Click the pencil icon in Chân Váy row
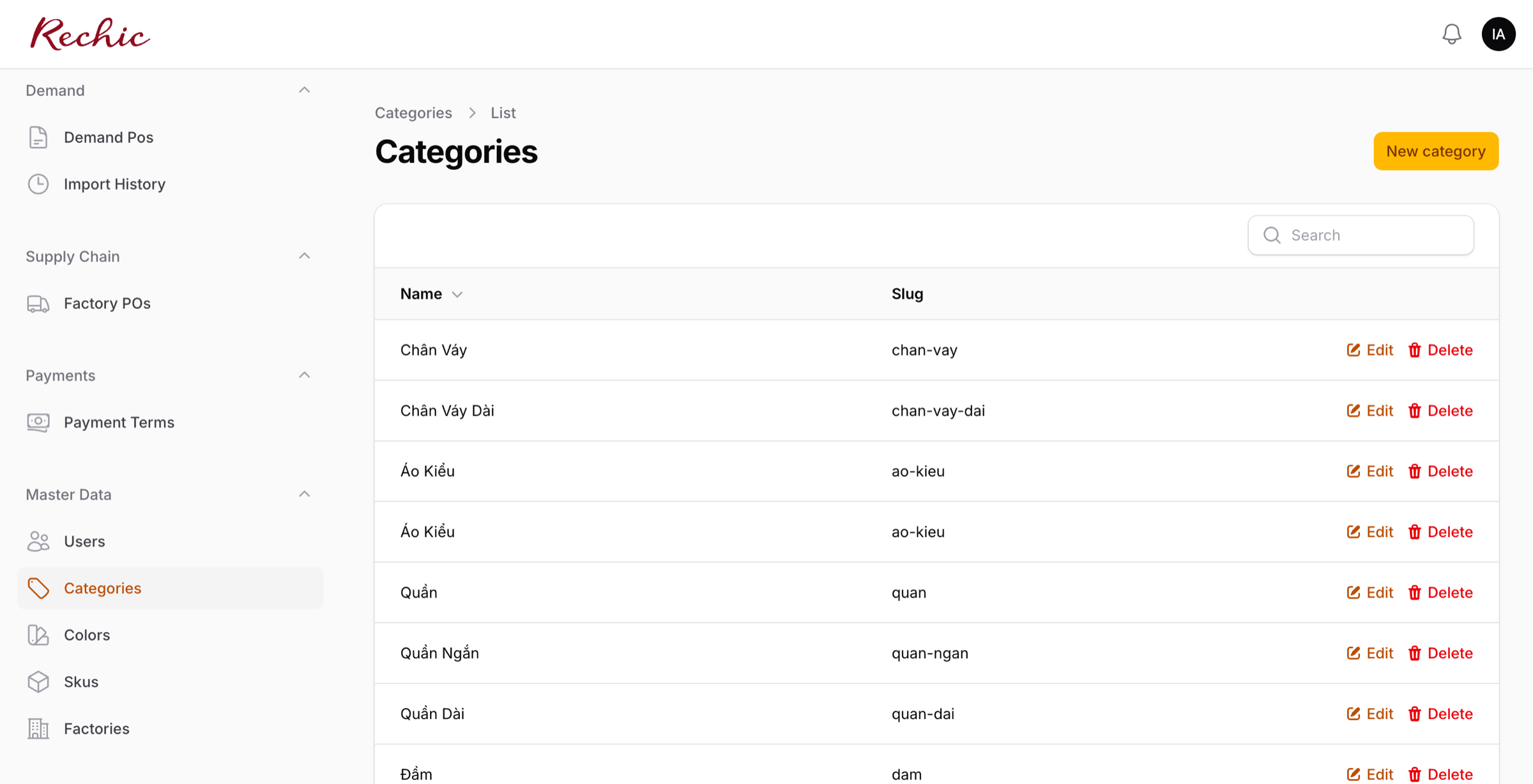1533x784 pixels. click(1354, 350)
